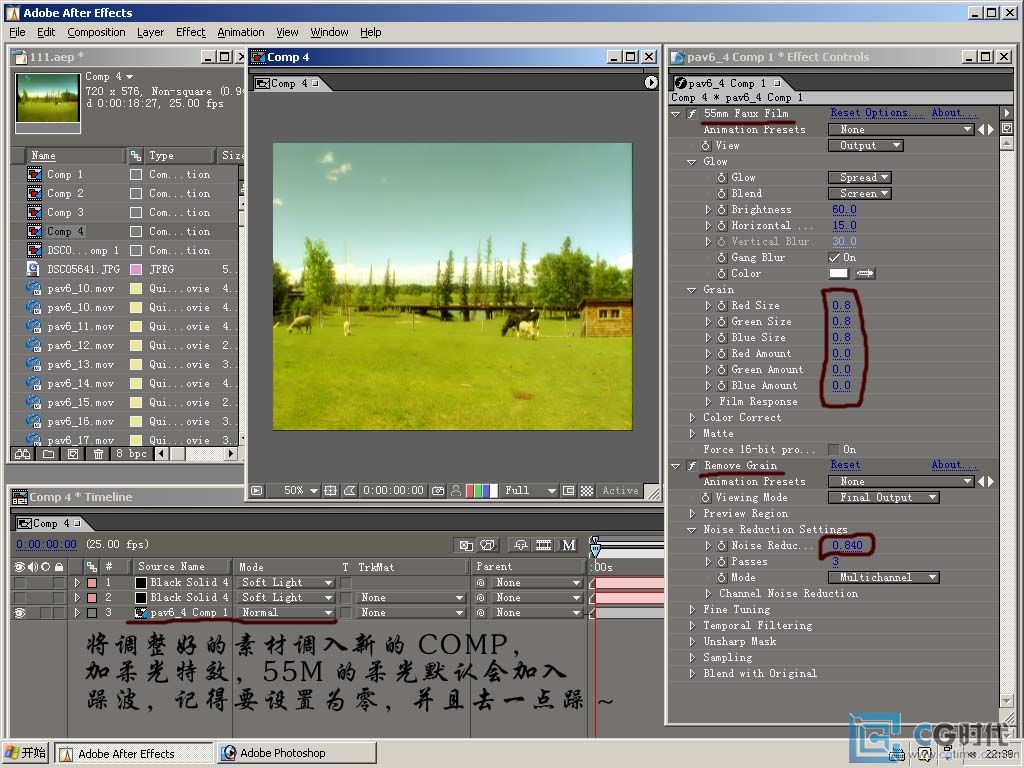Open the Glow type Spread dropdown
This screenshot has width=1024, height=768.
tap(859, 177)
